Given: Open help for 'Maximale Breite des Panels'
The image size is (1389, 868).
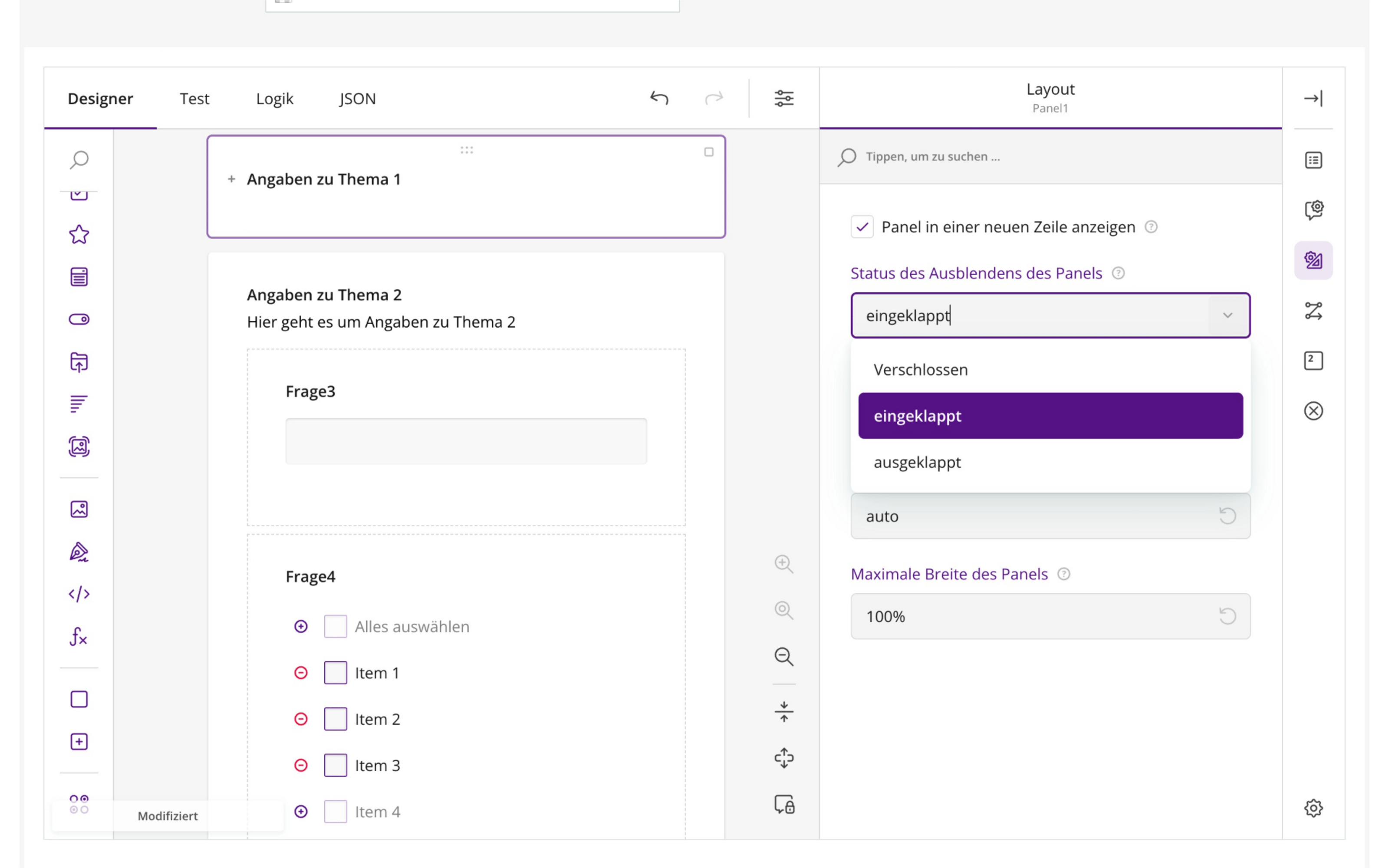Looking at the screenshot, I should point(1063,574).
